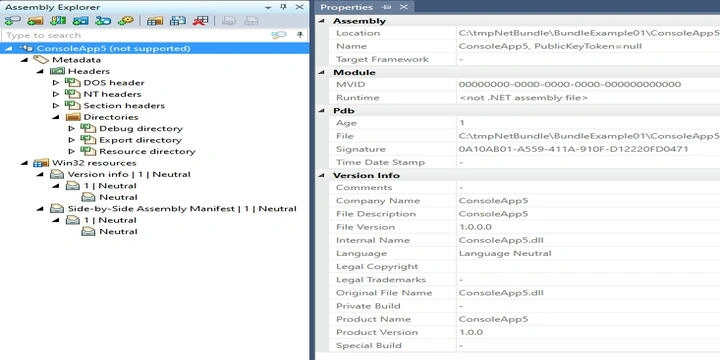Click the Explore Folder icon with orange folder

[x=35, y=21]
